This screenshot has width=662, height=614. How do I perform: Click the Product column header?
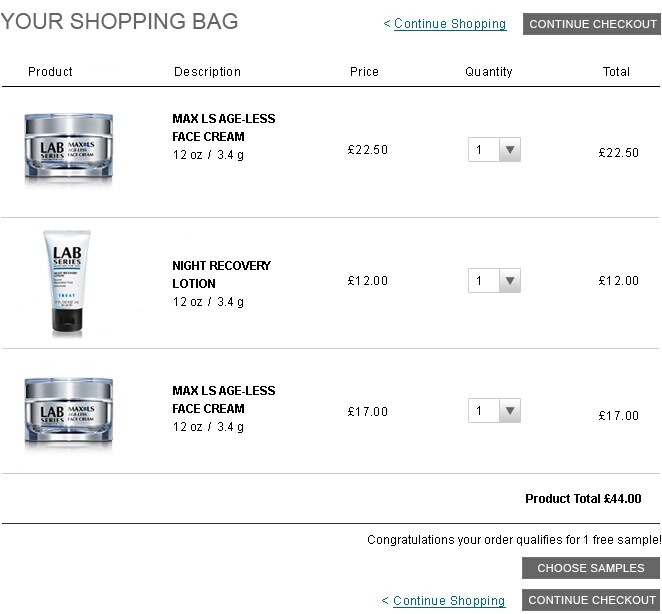[50, 71]
